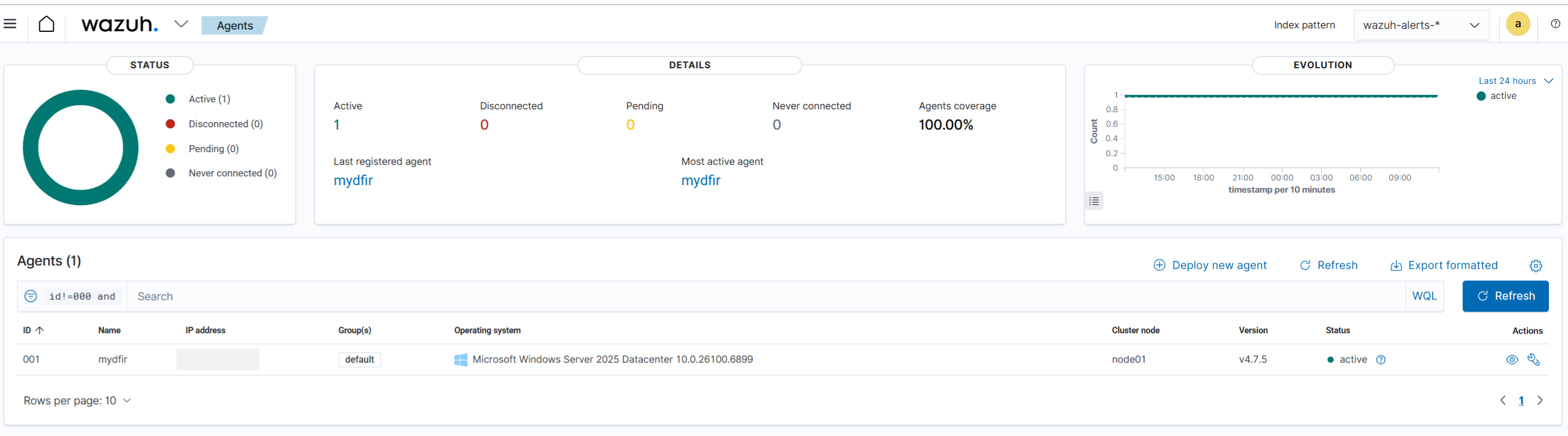Sort by IP address column header
Viewport: 1568px width, 436px height.
(205, 330)
